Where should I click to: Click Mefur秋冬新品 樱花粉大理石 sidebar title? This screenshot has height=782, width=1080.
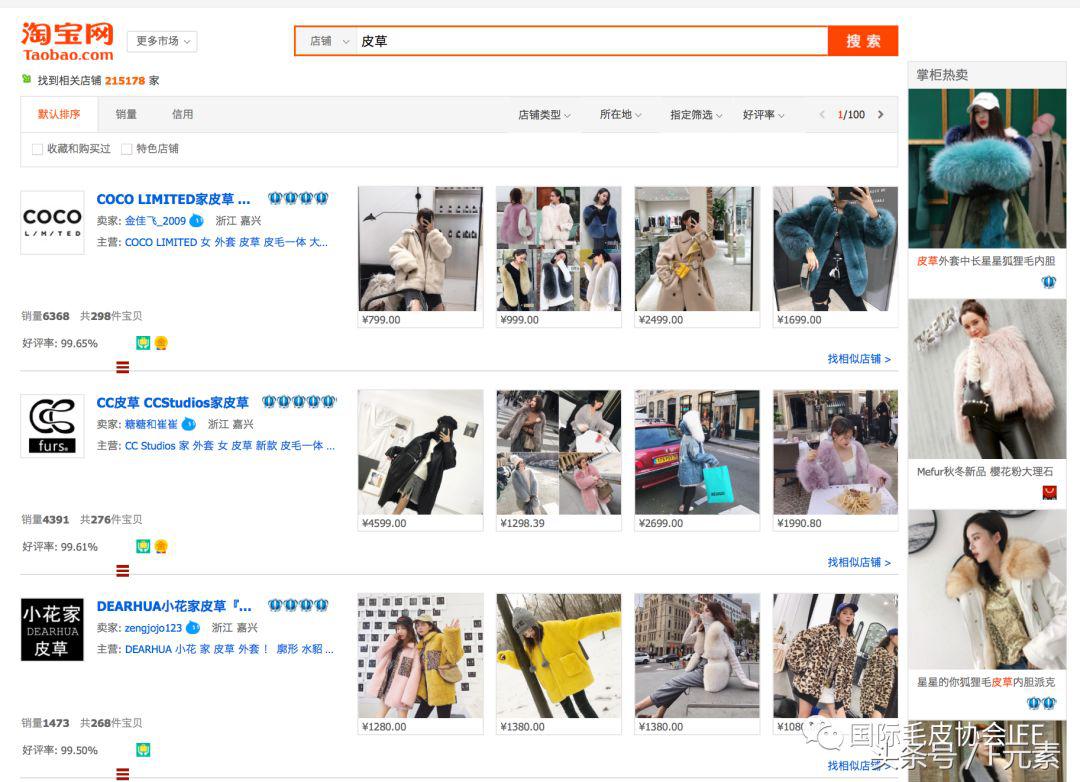point(985,472)
